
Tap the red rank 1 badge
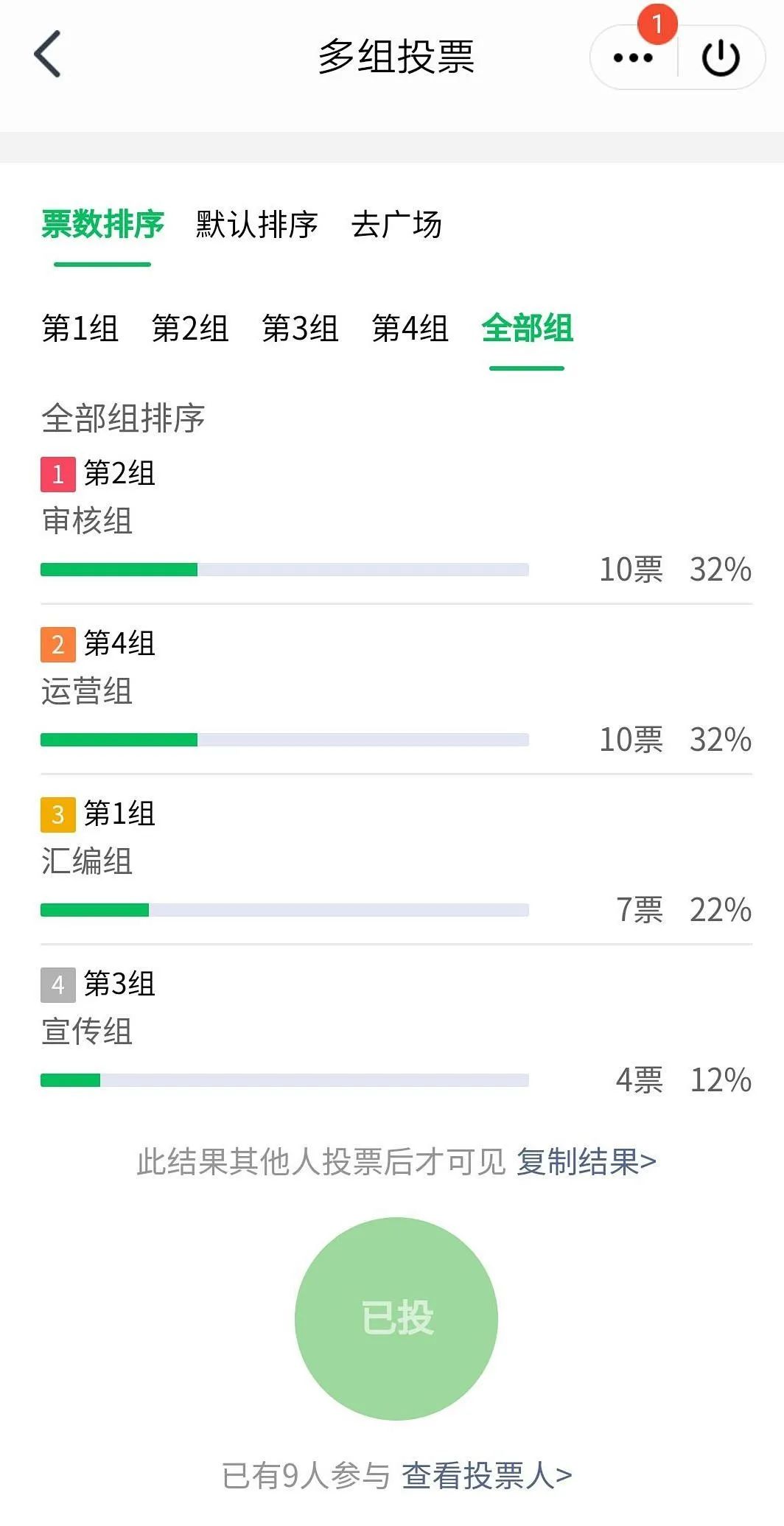tap(58, 474)
